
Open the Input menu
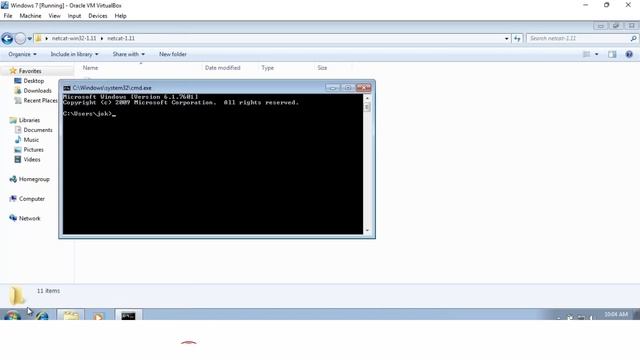coord(74,16)
